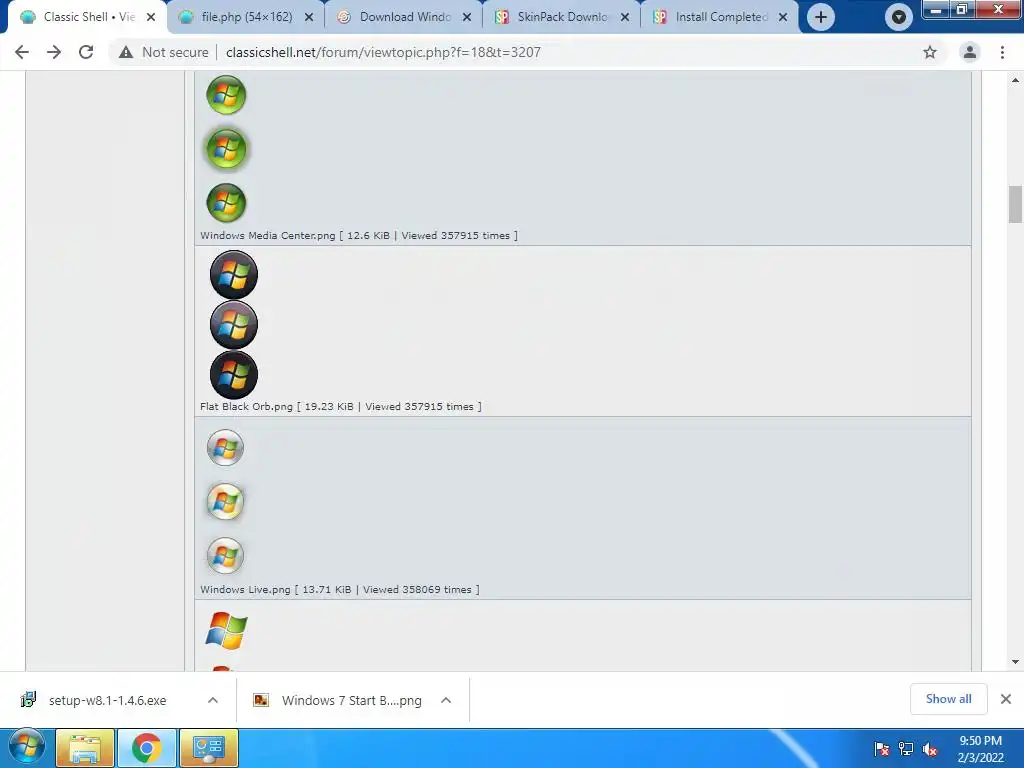Image resolution: width=1024 pixels, height=768 pixels.
Task: Close the Download Windo... tab
Action: pyautogui.click(x=467, y=17)
